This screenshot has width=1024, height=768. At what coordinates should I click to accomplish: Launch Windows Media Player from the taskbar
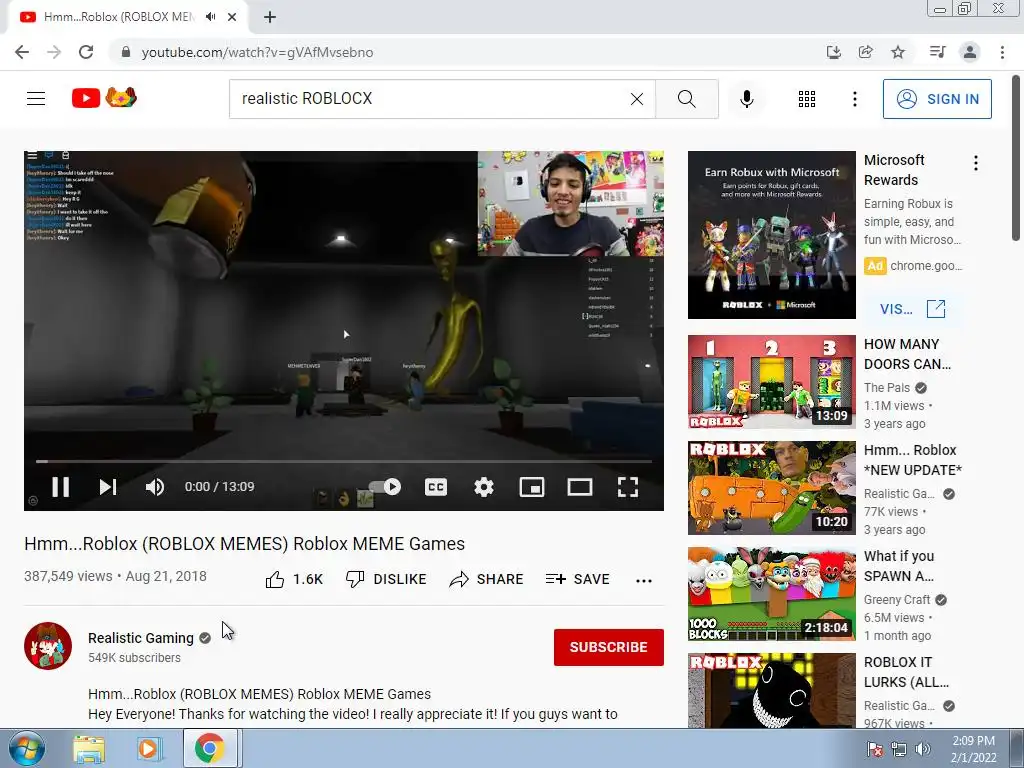(148, 749)
